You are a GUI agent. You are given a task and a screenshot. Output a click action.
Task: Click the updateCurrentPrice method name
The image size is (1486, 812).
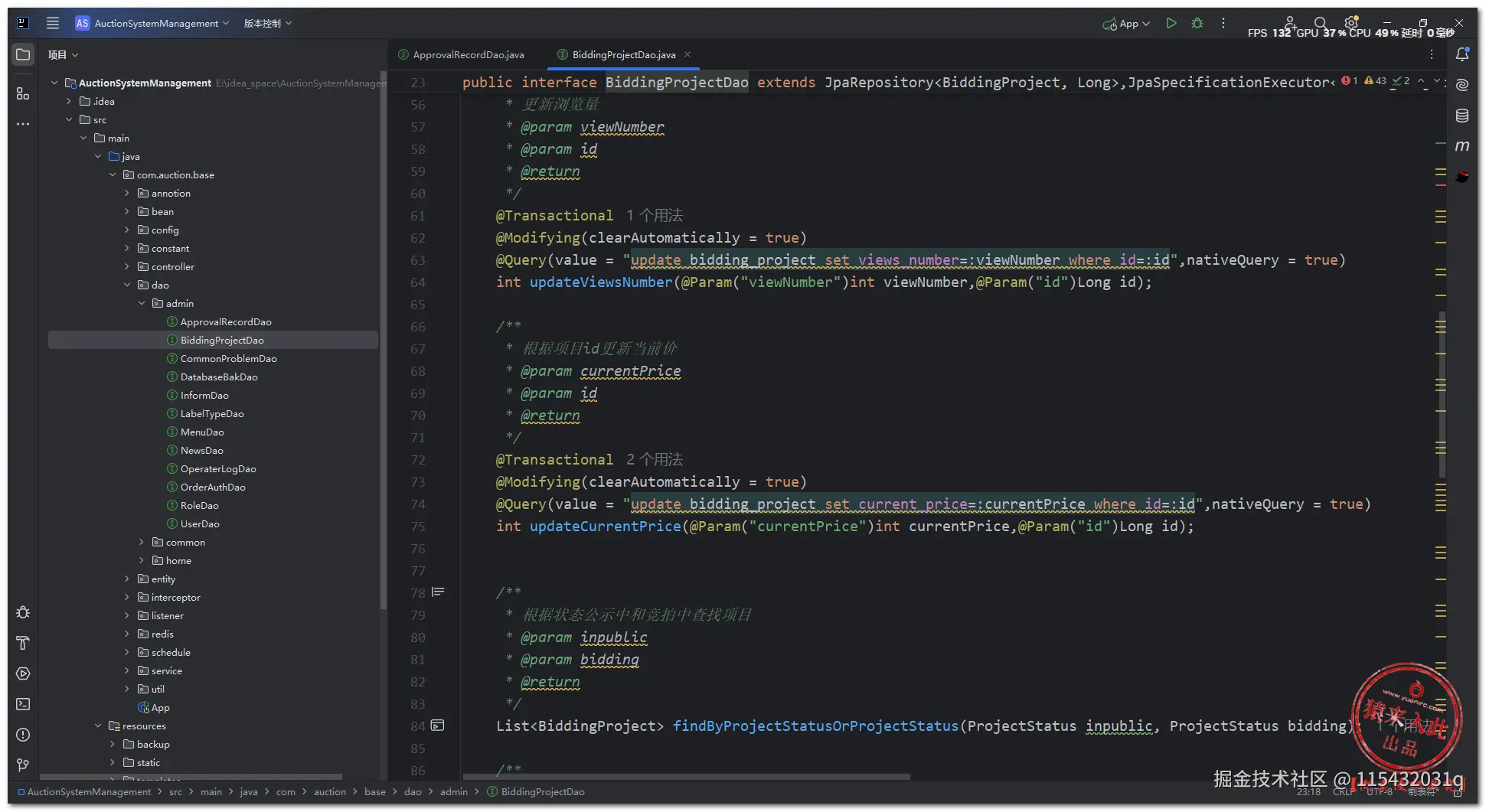pyautogui.click(x=606, y=527)
